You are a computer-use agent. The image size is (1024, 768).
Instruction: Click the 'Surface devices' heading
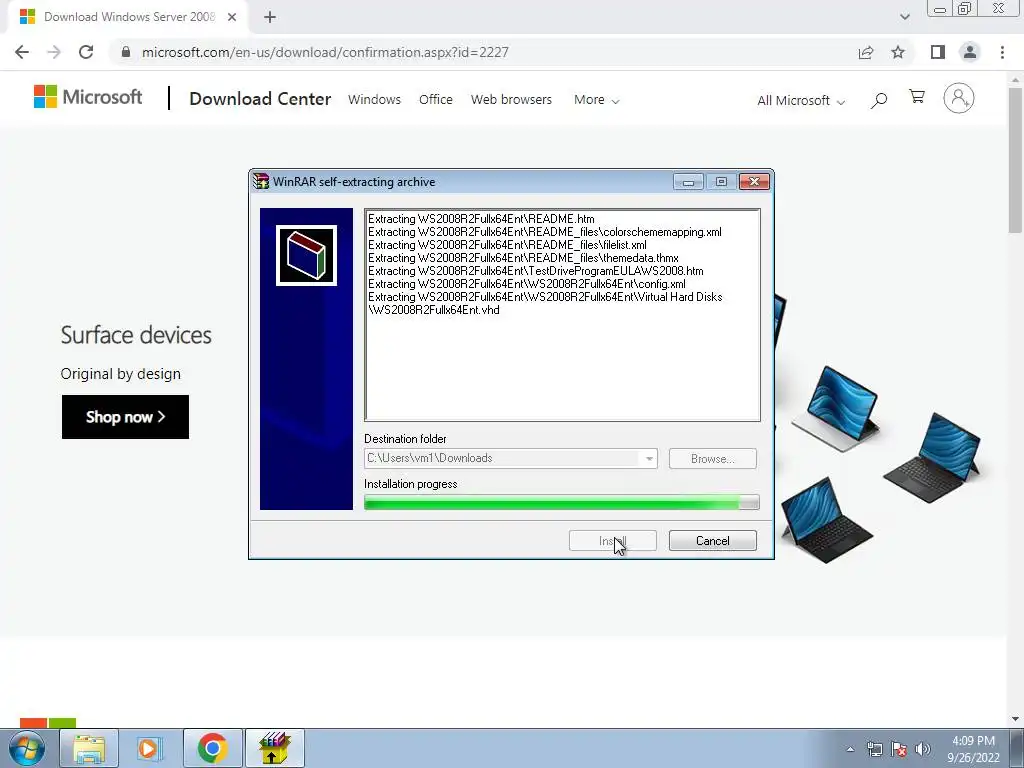pyautogui.click(x=136, y=335)
